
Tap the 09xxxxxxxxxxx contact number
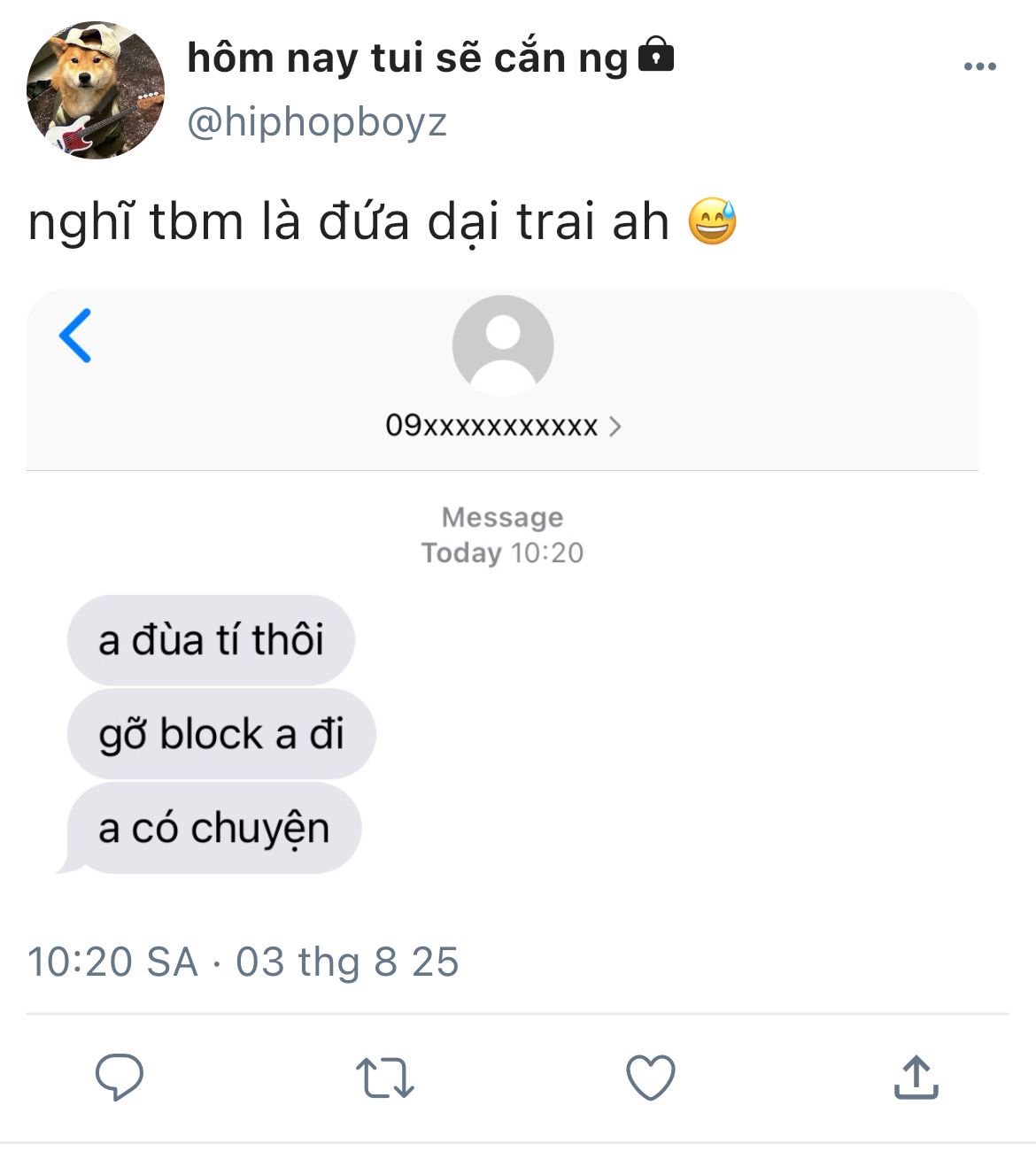point(491,426)
